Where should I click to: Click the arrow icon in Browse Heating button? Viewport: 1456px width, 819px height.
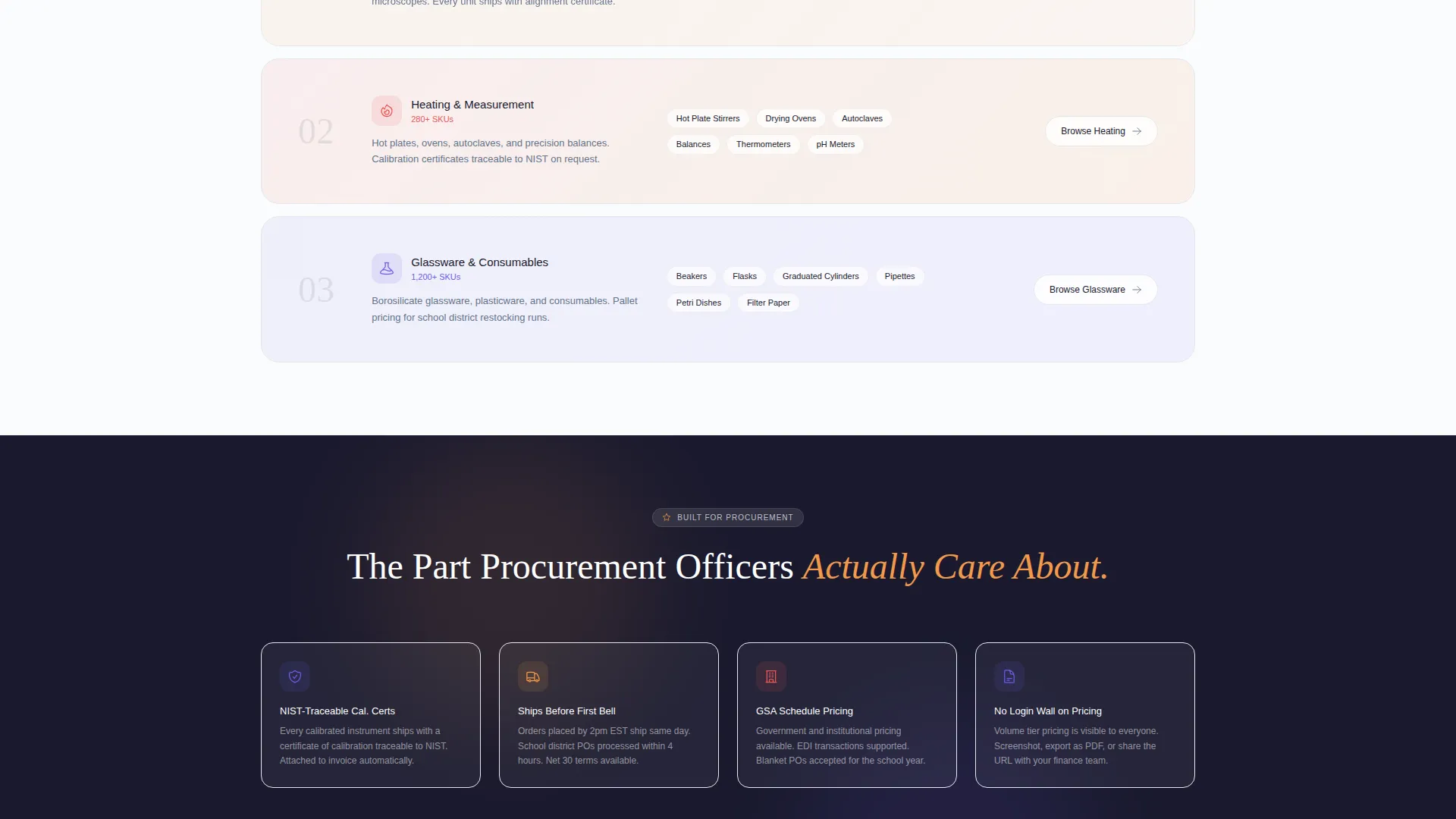click(1137, 131)
